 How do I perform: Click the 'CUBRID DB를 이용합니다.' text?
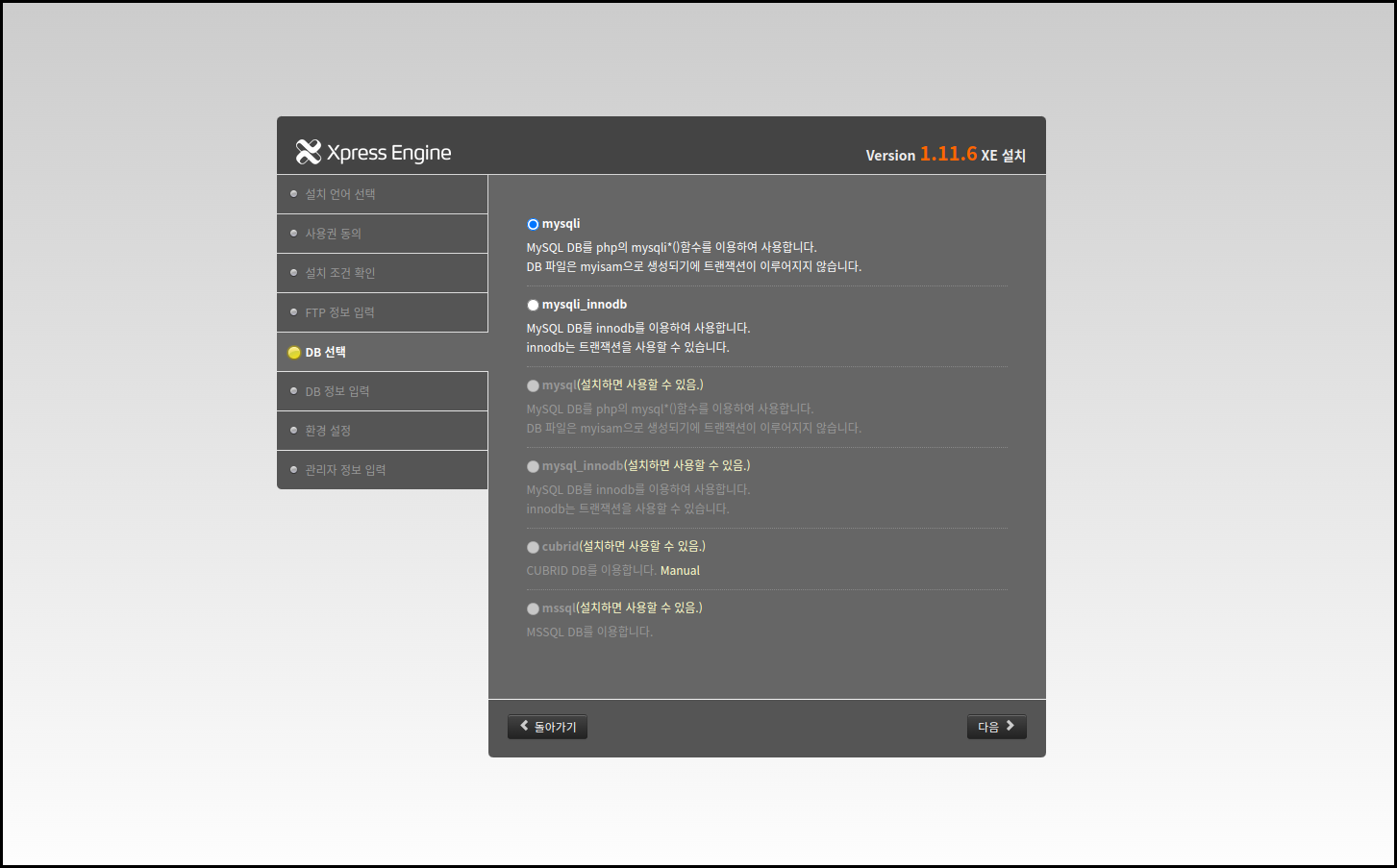point(591,570)
